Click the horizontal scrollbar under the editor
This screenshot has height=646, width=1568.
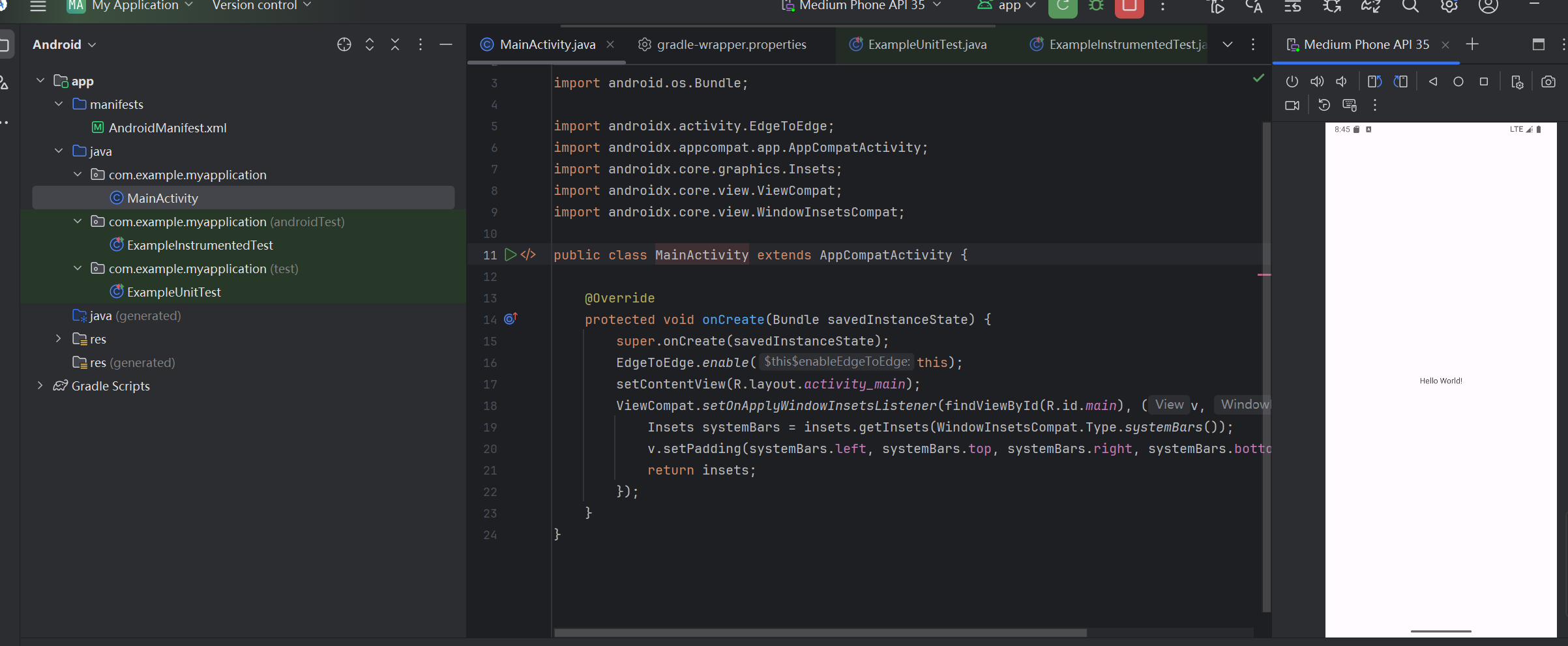820,632
